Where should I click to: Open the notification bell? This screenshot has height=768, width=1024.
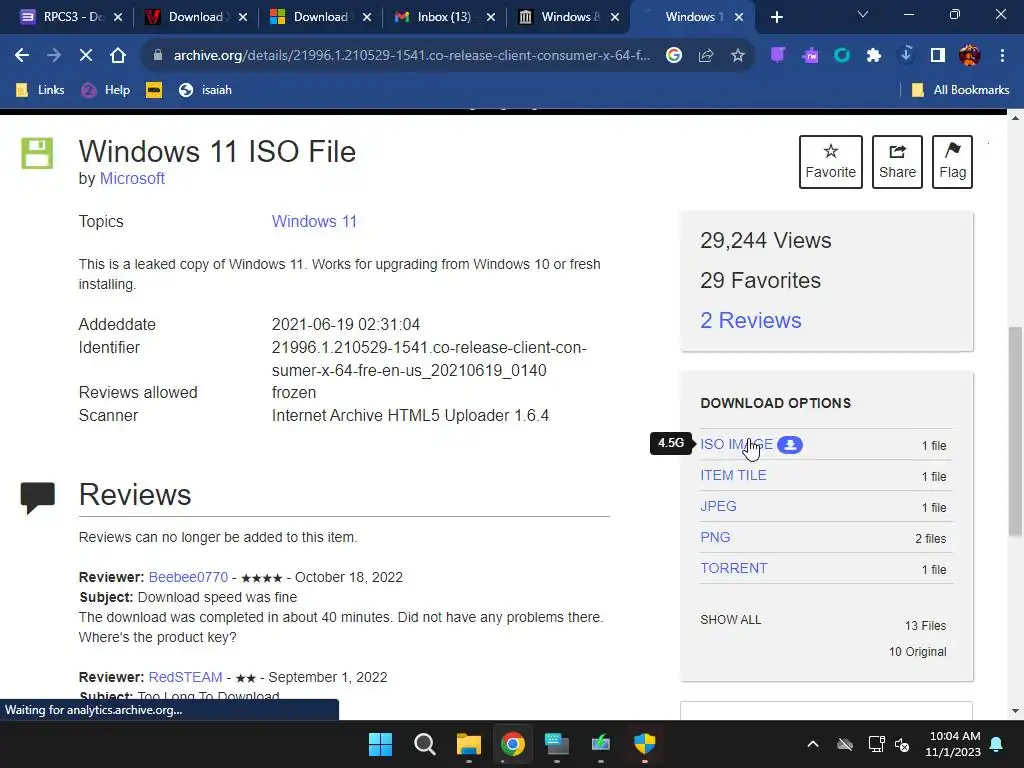[997, 744]
